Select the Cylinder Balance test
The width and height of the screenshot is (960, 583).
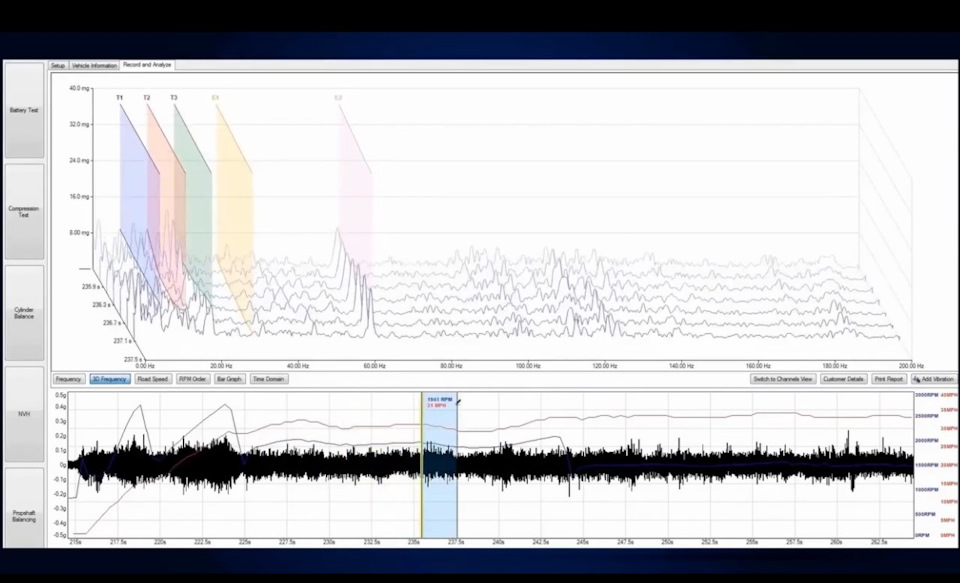24,313
